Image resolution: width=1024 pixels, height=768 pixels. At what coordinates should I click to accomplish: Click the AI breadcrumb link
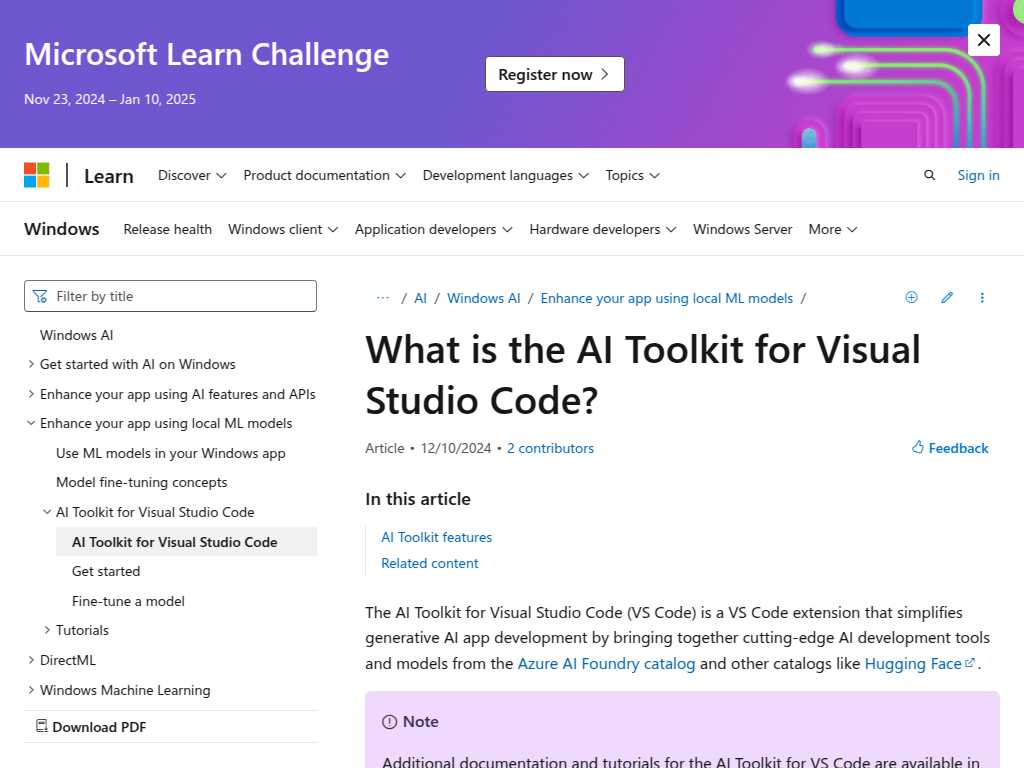coord(420,298)
